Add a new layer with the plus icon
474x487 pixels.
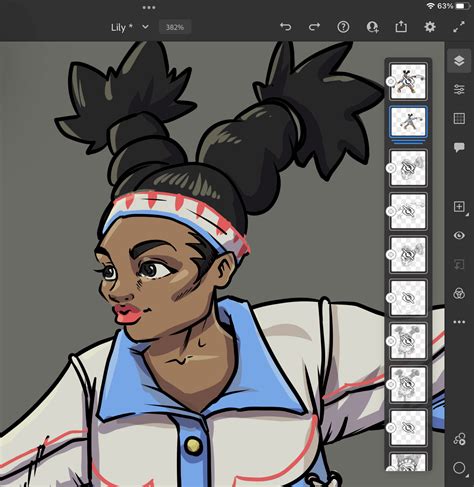point(459,207)
